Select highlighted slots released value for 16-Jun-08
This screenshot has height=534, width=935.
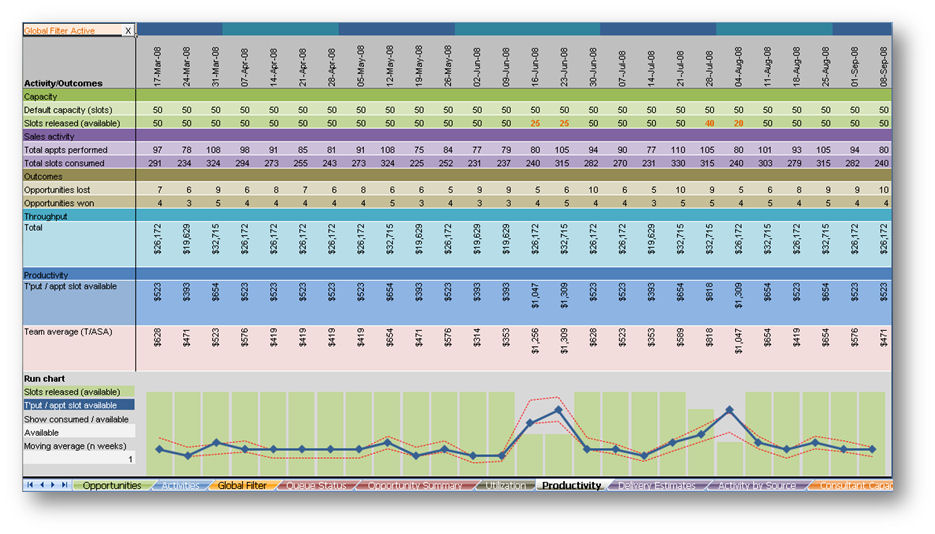point(535,122)
